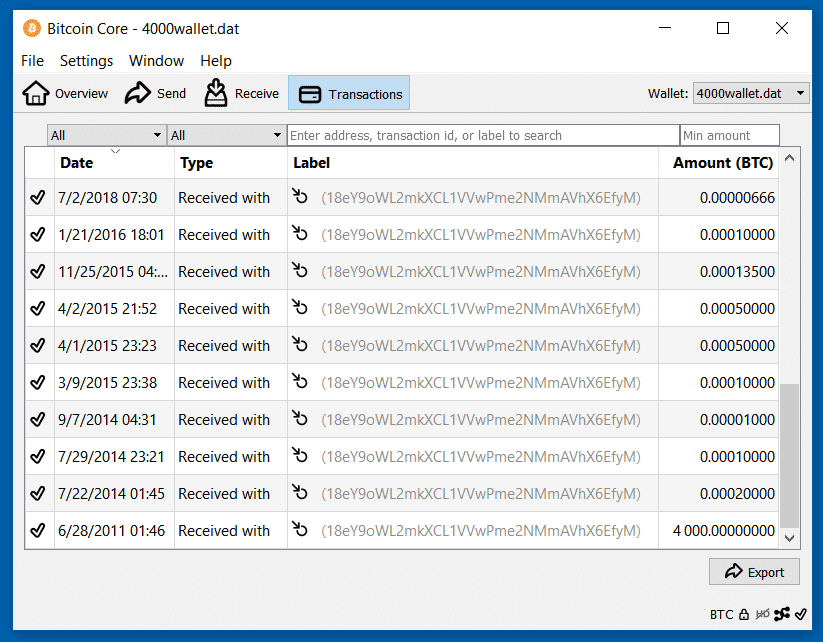Screen dimensions: 823x642
Task: Click Received with in 7/29/2014 row
Action: click(224, 457)
